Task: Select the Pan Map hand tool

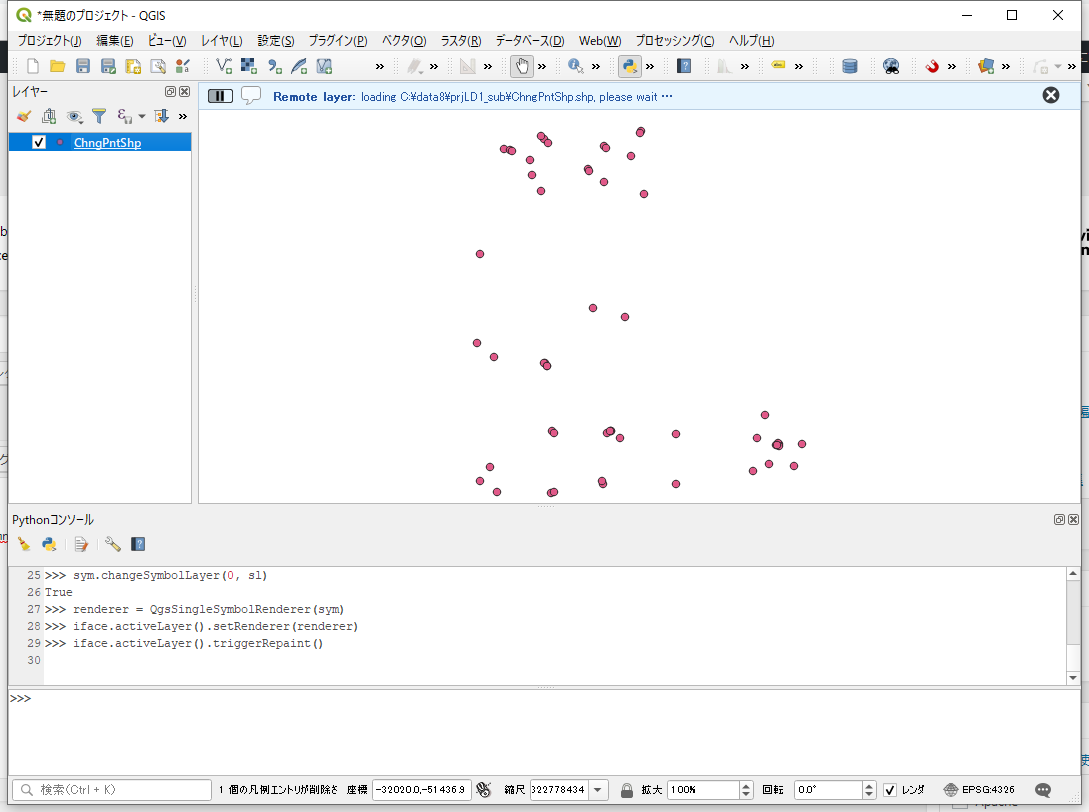Action: (x=521, y=66)
